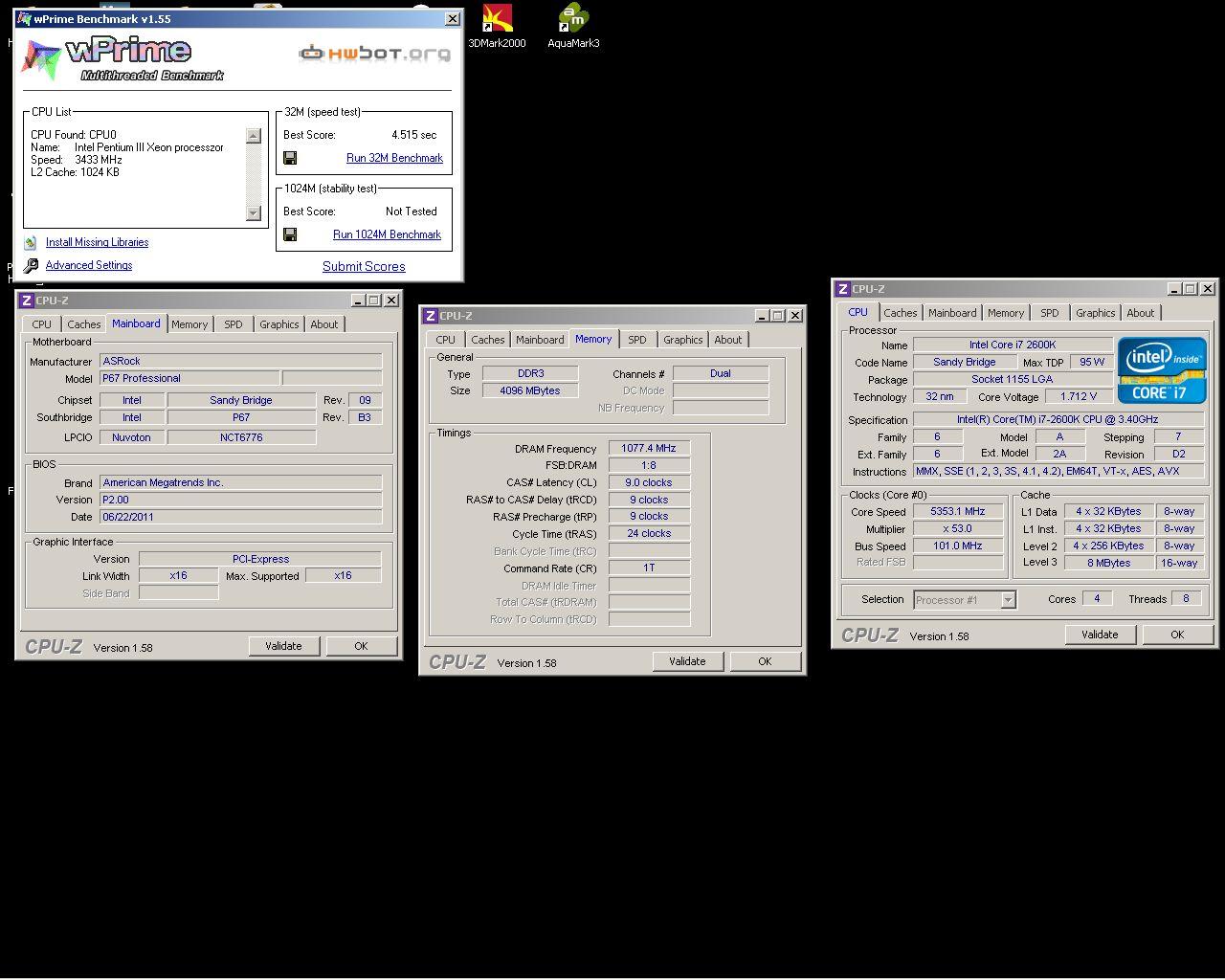Click the Core Speed 5353.1 MHz field

958,512
